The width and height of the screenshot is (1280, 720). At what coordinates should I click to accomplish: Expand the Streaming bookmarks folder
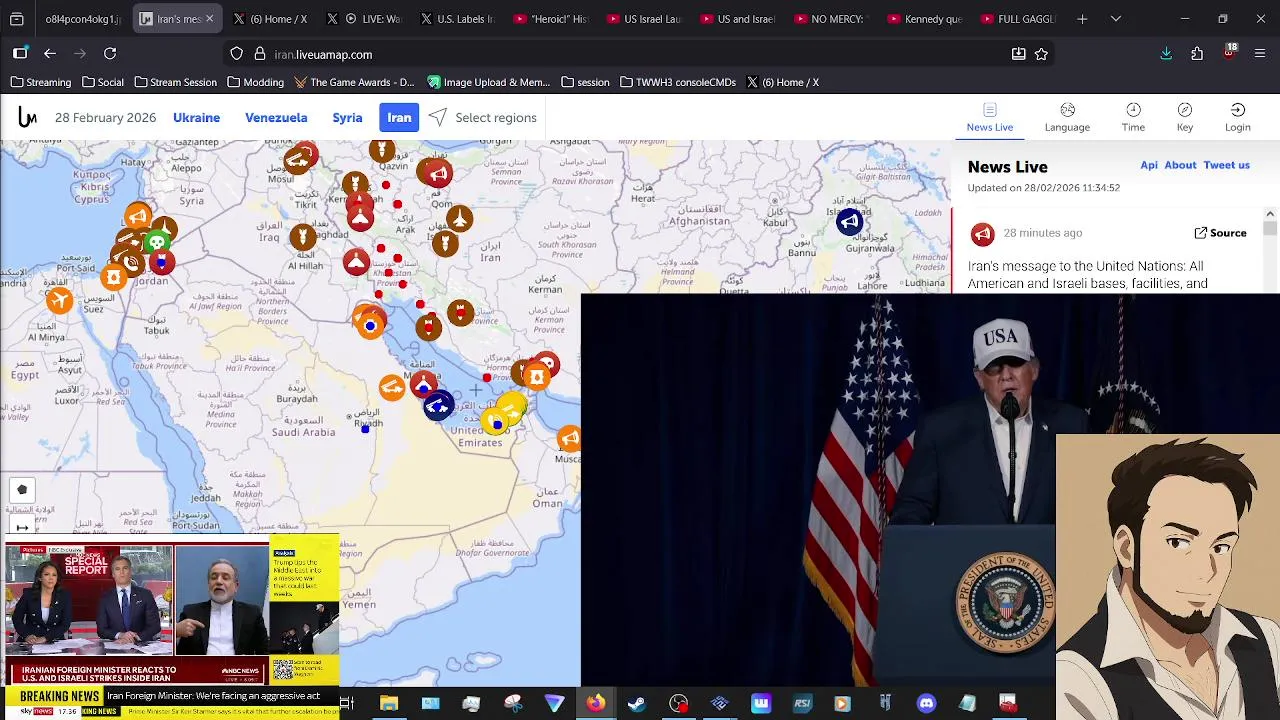pyautogui.click(x=41, y=82)
